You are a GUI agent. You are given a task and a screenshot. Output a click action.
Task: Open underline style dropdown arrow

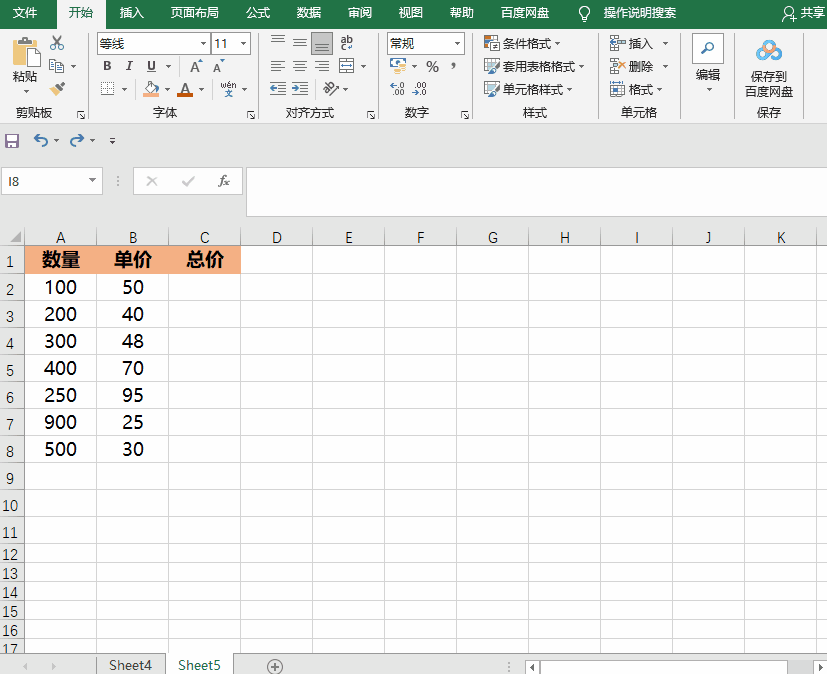(168, 66)
